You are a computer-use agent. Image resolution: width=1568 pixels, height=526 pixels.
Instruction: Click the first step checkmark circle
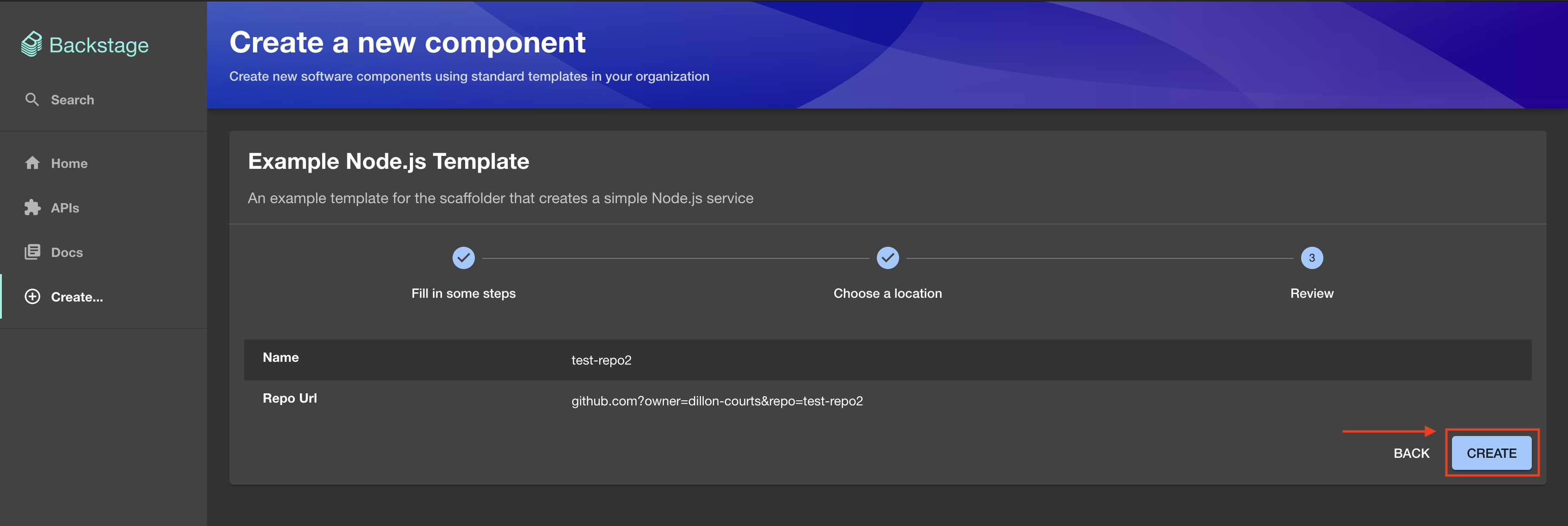pos(463,258)
